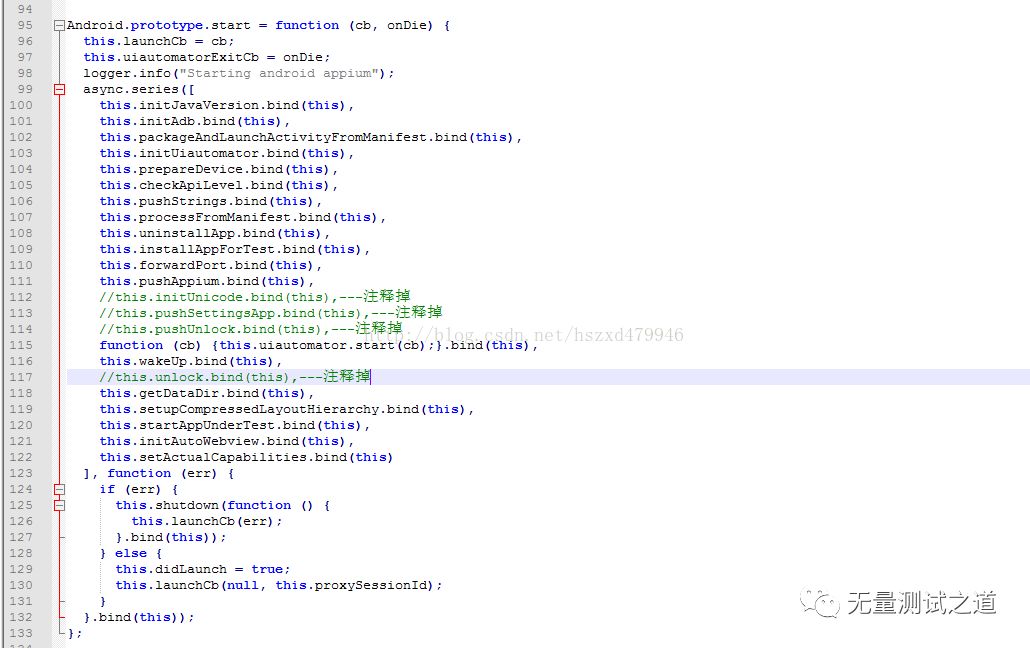Image resolution: width=1030 pixels, height=648 pixels.
Task: Click this.installAppForTest.bind(this) line
Action: tap(235, 249)
